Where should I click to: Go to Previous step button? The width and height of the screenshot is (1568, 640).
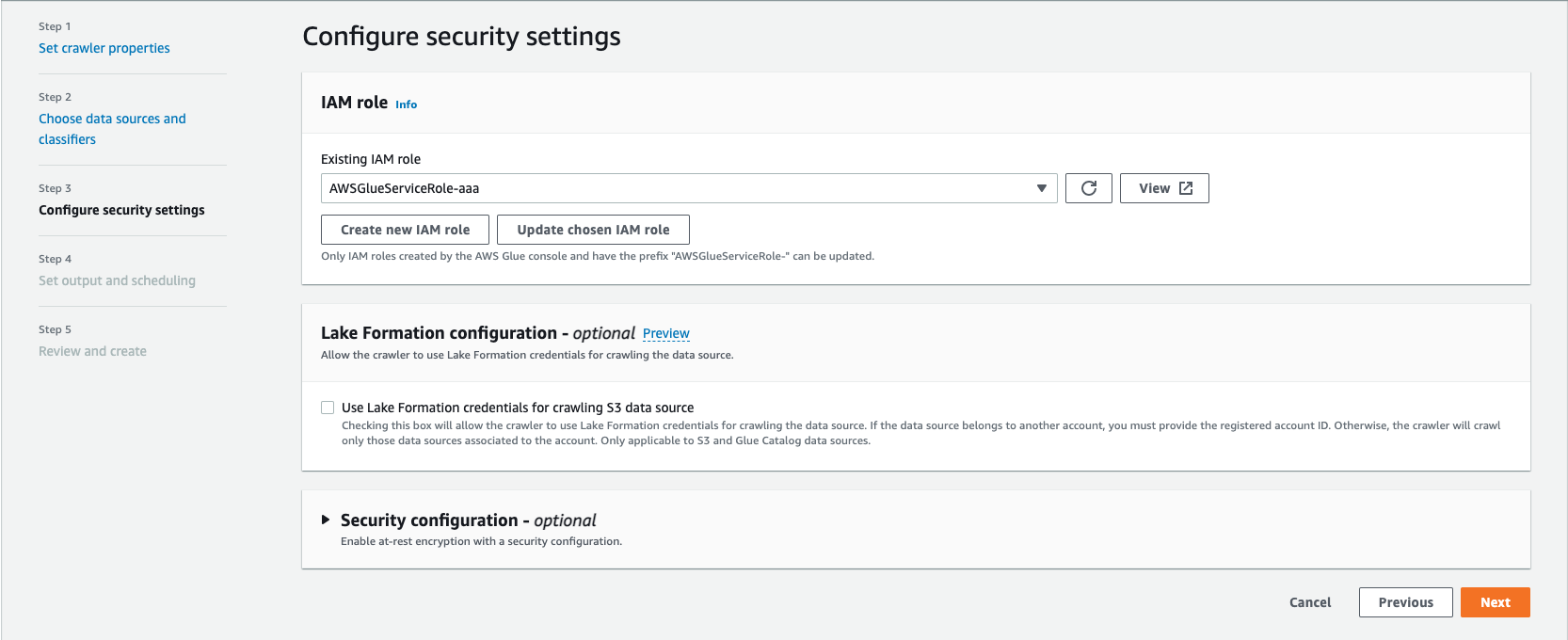click(x=1405, y=602)
